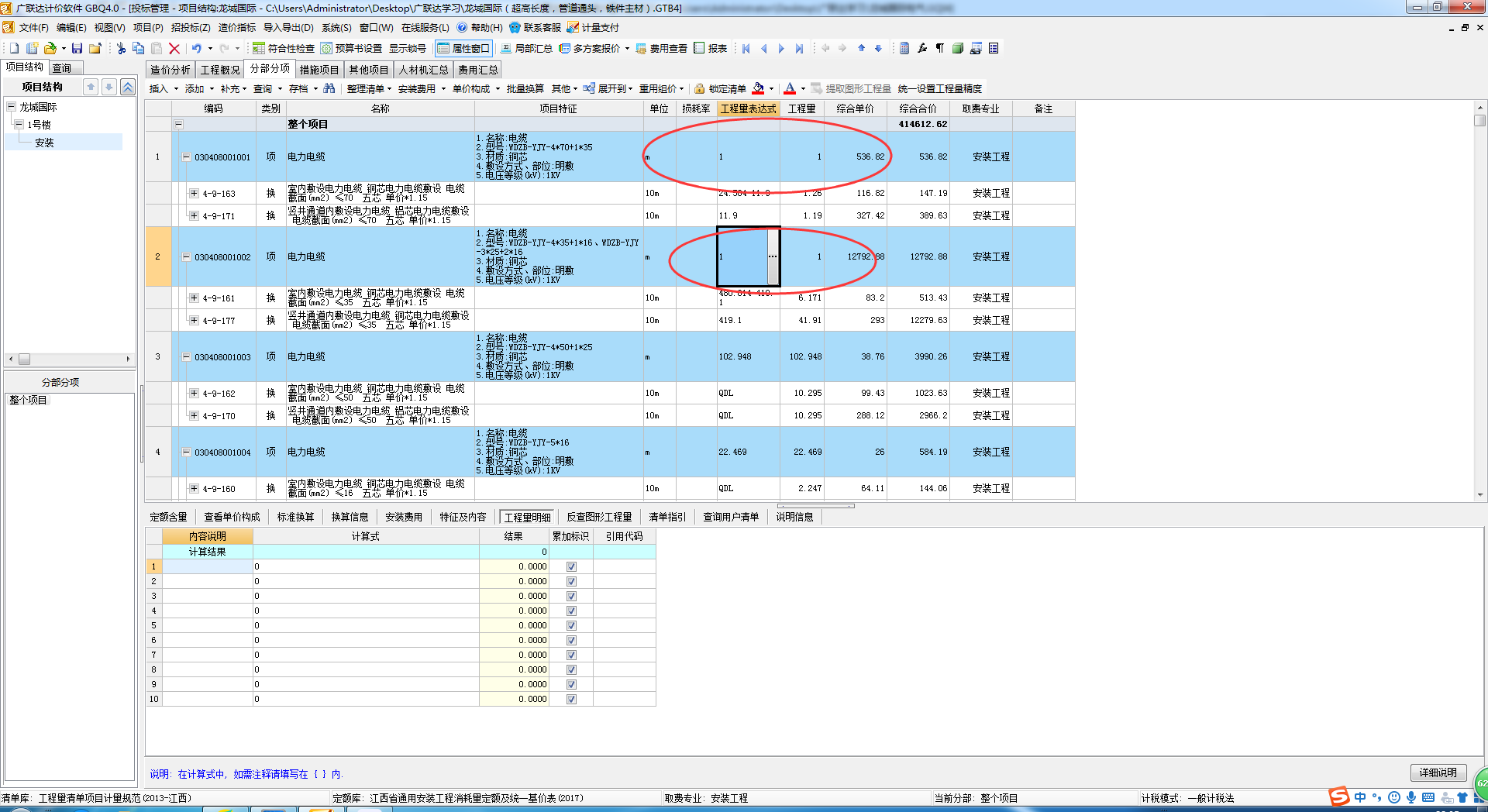This screenshot has width=1488, height=812.
Task: Open the 符合性检查 compliance check tool
Action: [x=284, y=48]
